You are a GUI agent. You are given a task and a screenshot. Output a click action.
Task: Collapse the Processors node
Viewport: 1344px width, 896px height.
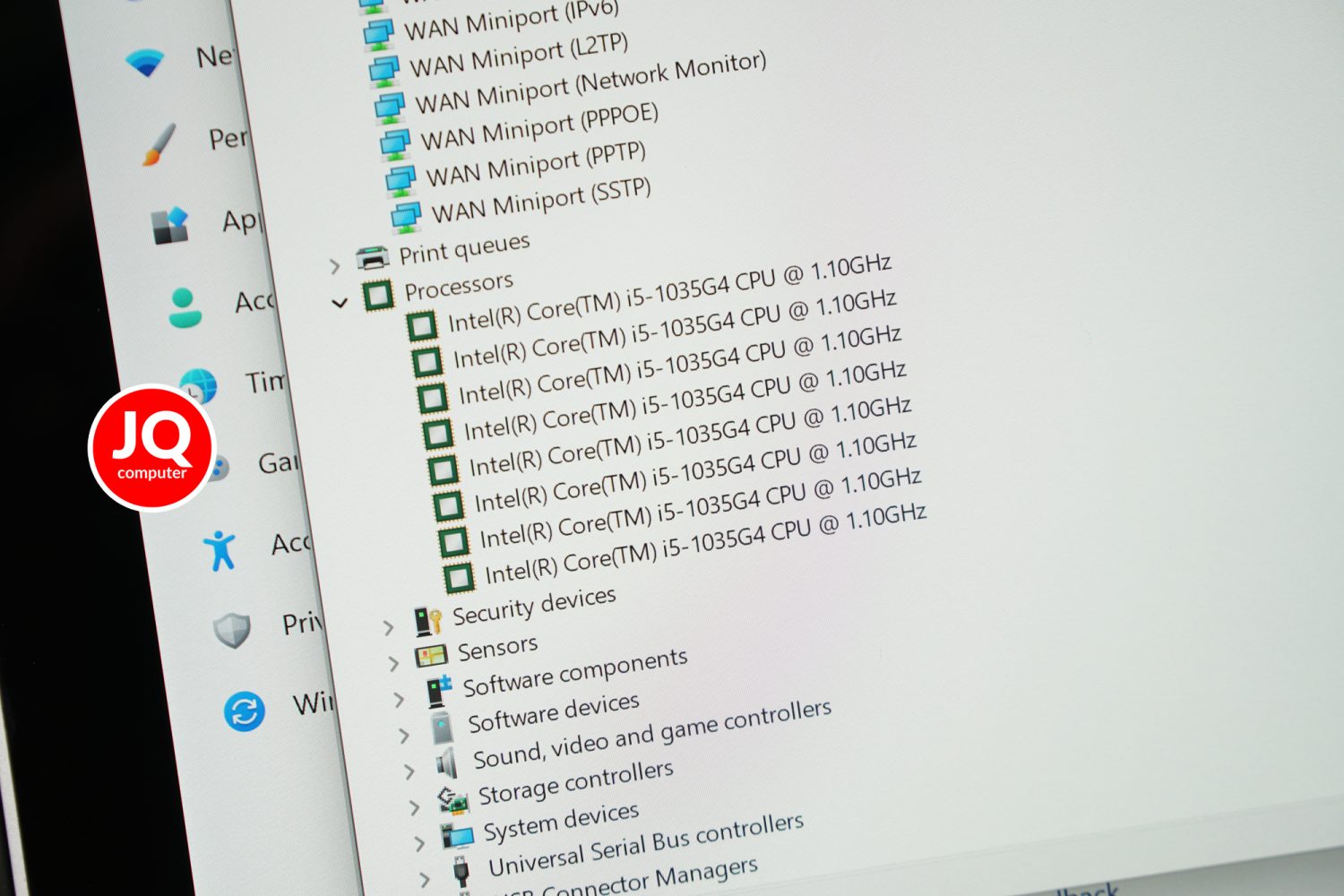340,303
